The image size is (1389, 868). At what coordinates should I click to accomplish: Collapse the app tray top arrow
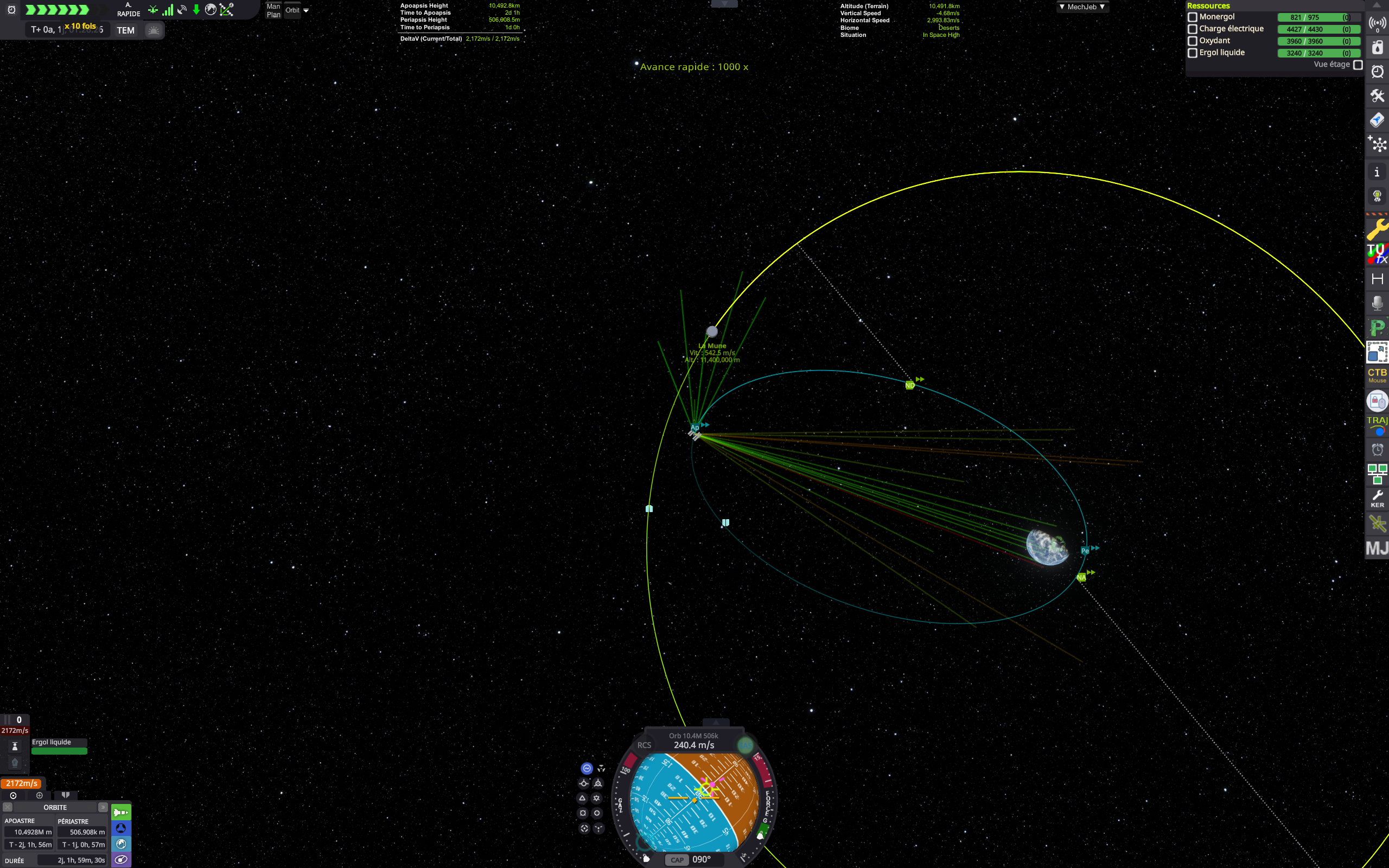click(1377, 5)
